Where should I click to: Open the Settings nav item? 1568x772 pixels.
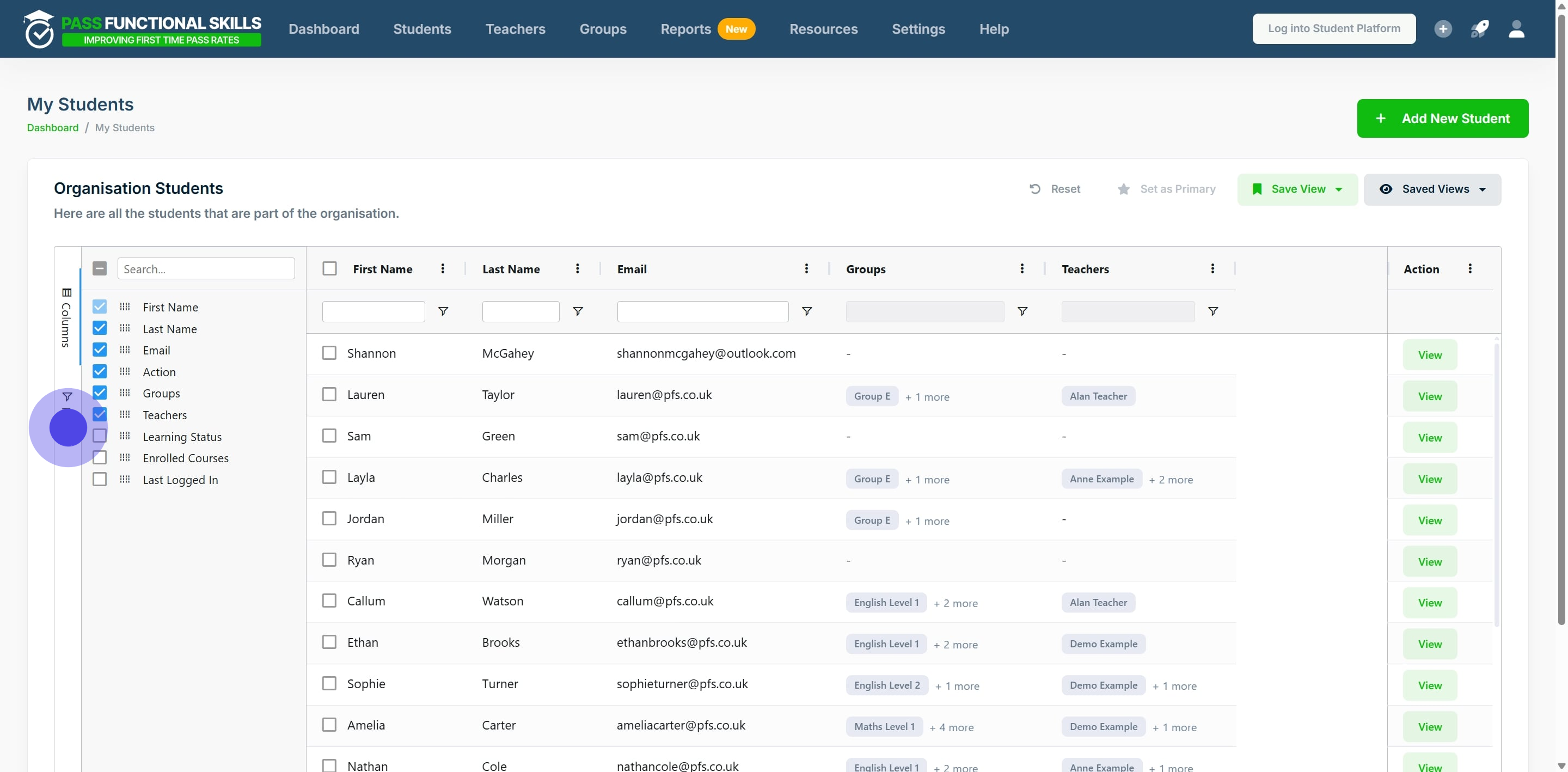pyautogui.click(x=918, y=29)
